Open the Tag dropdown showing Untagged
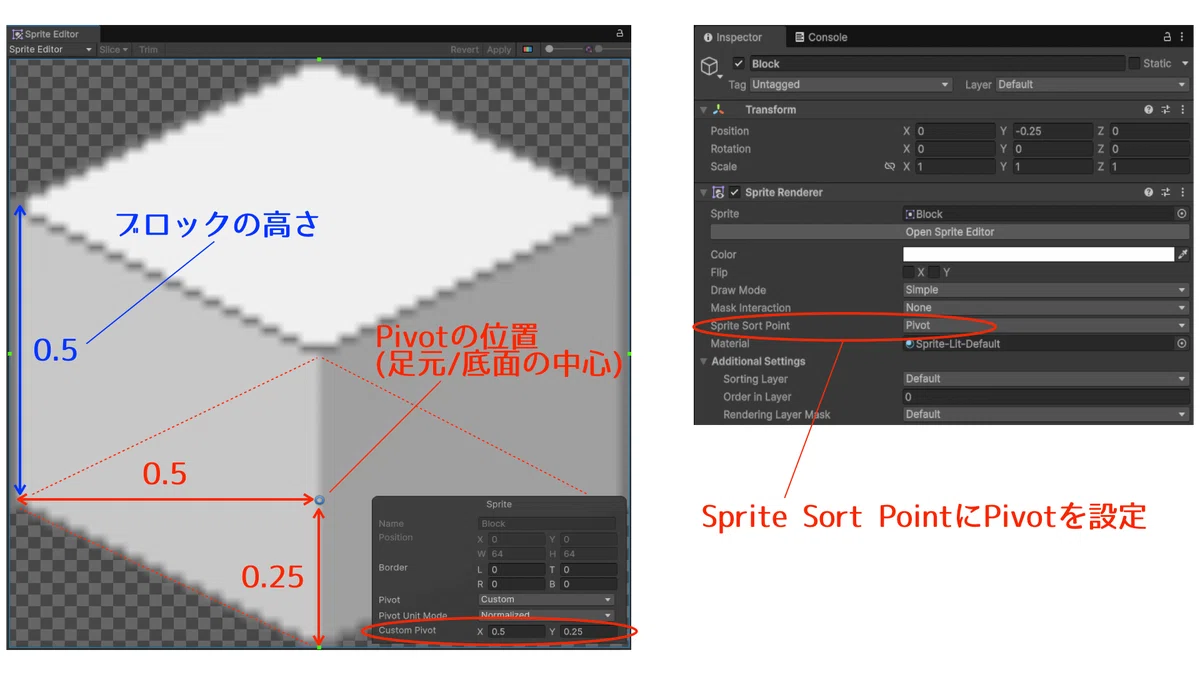Viewport: 1200px width, 675px height. click(x=850, y=85)
